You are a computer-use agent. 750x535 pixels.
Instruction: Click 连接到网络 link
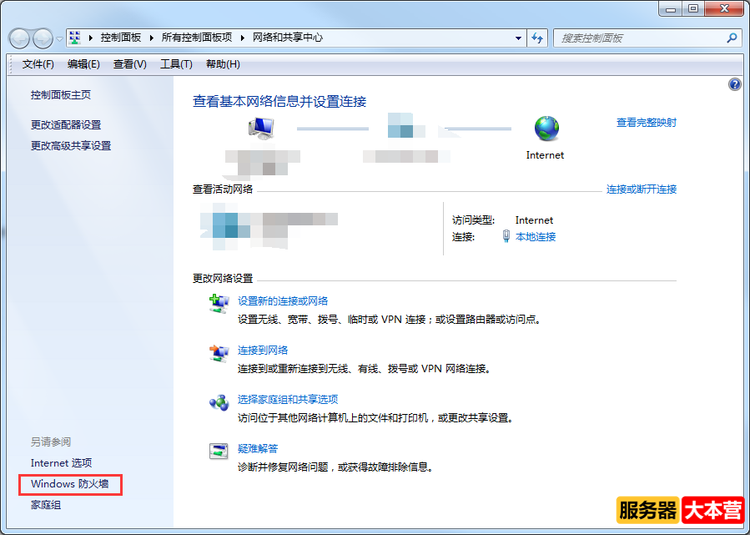pyautogui.click(x=263, y=350)
